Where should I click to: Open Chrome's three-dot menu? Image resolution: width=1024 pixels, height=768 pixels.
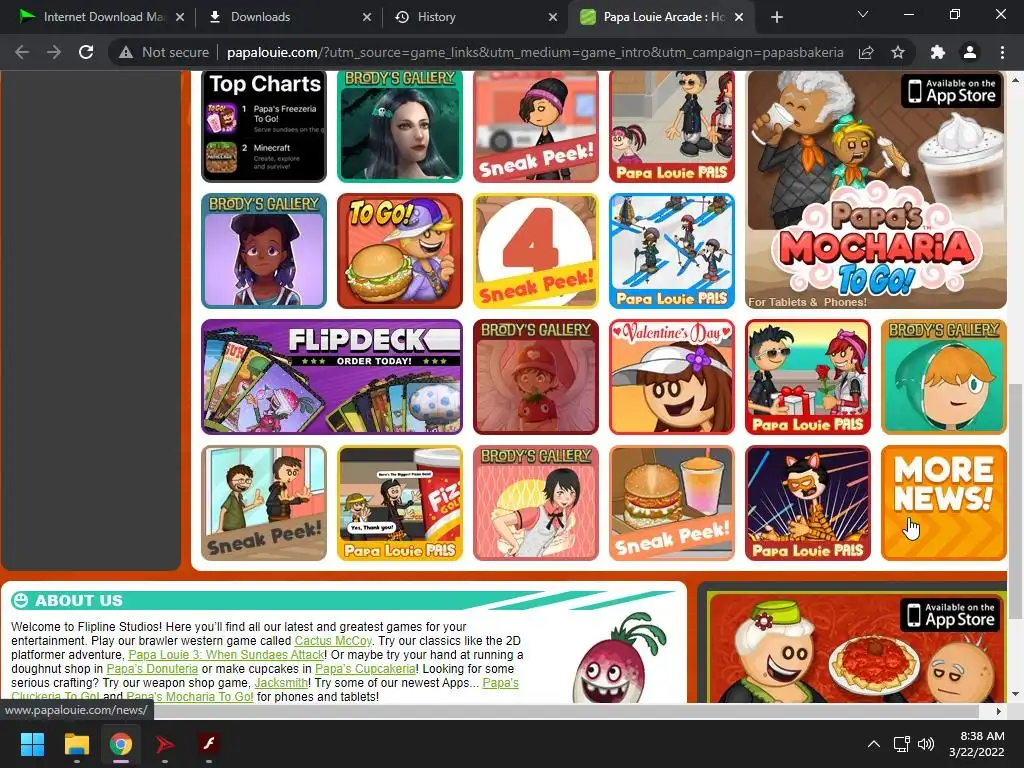point(1002,52)
